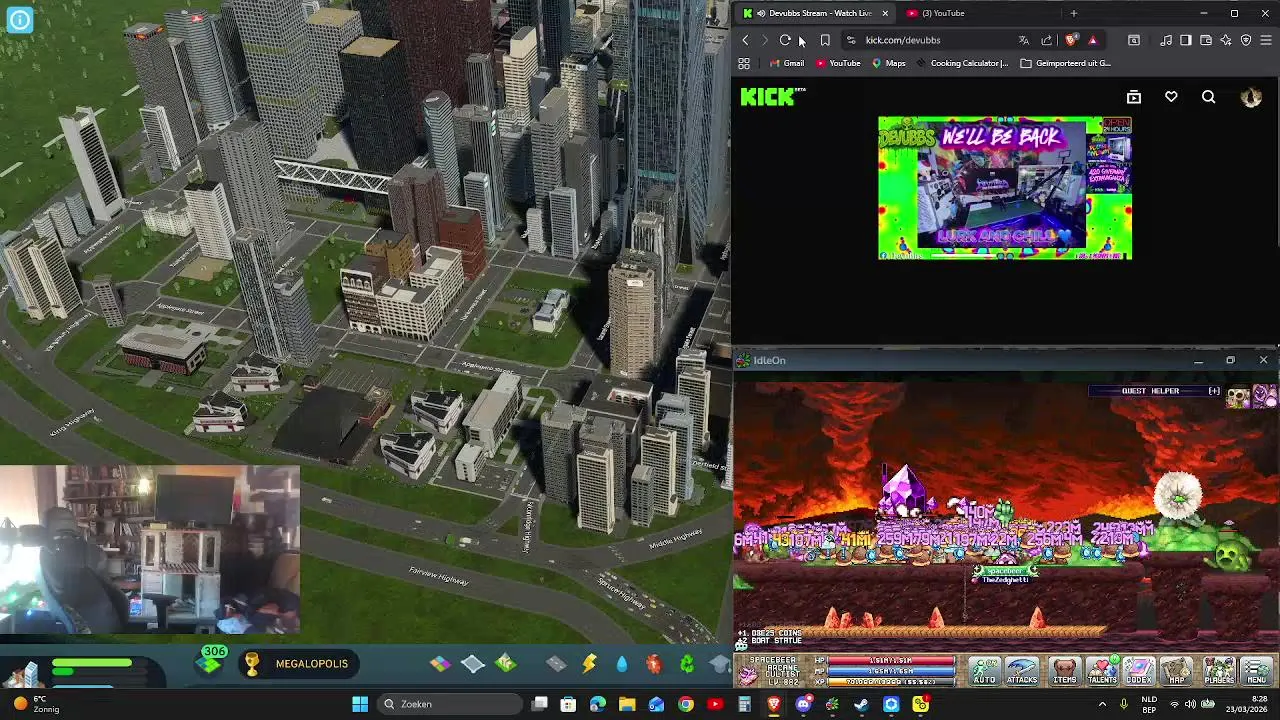Open the page translate icon

point(1023,40)
